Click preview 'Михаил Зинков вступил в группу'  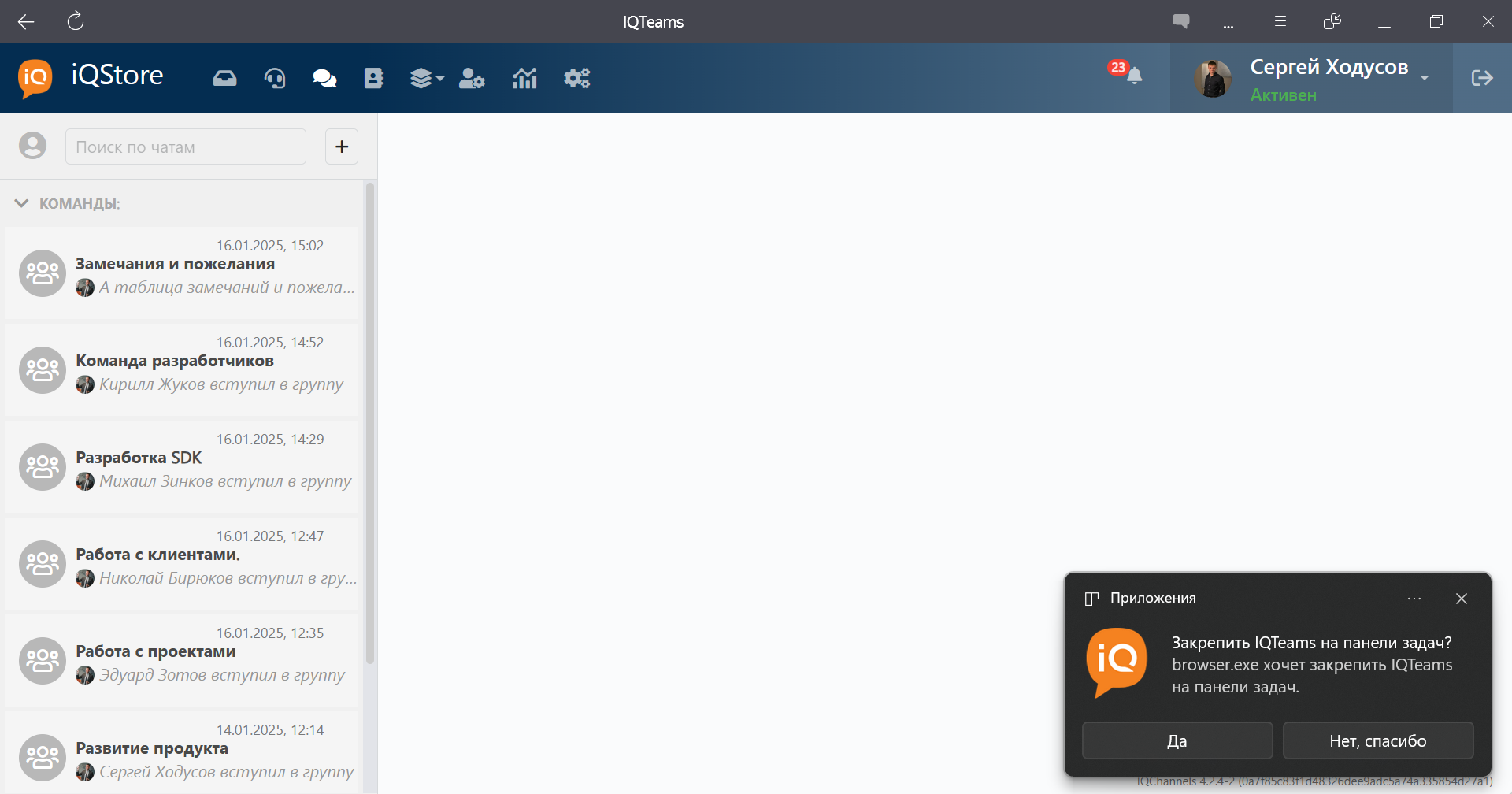pos(225,481)
